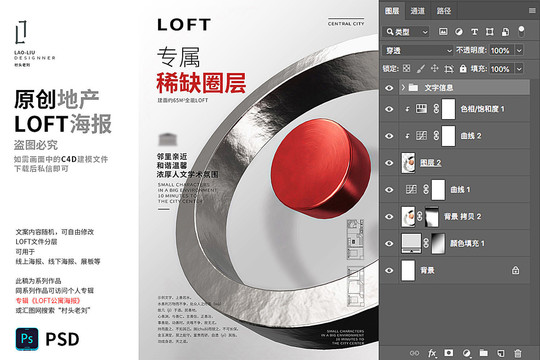The image size is (540, 360).
Task: Select the 图层 2 layer name
Action: (430, 163)
